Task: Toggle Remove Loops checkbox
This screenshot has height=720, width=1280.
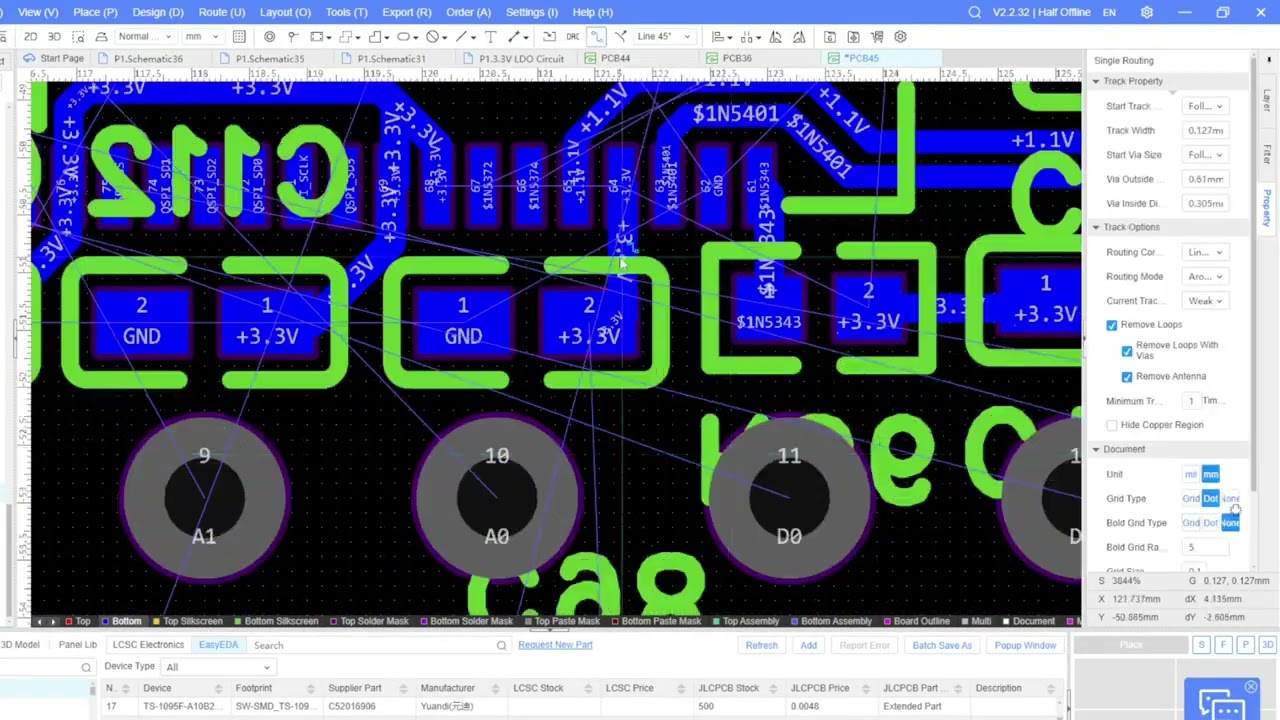Action: [1112, 325]
